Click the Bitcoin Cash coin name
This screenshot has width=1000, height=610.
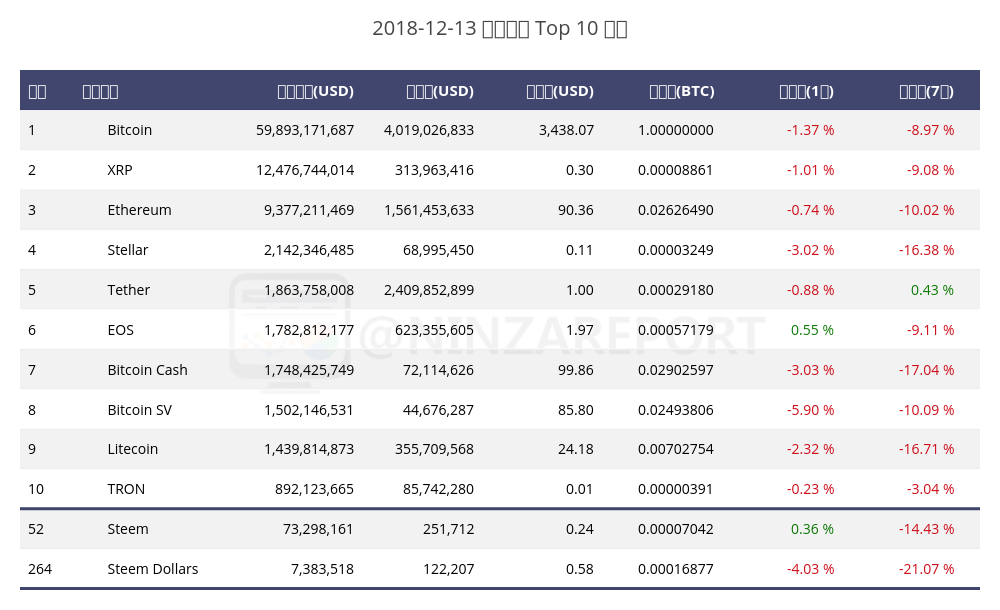click(x=147, y=370)
